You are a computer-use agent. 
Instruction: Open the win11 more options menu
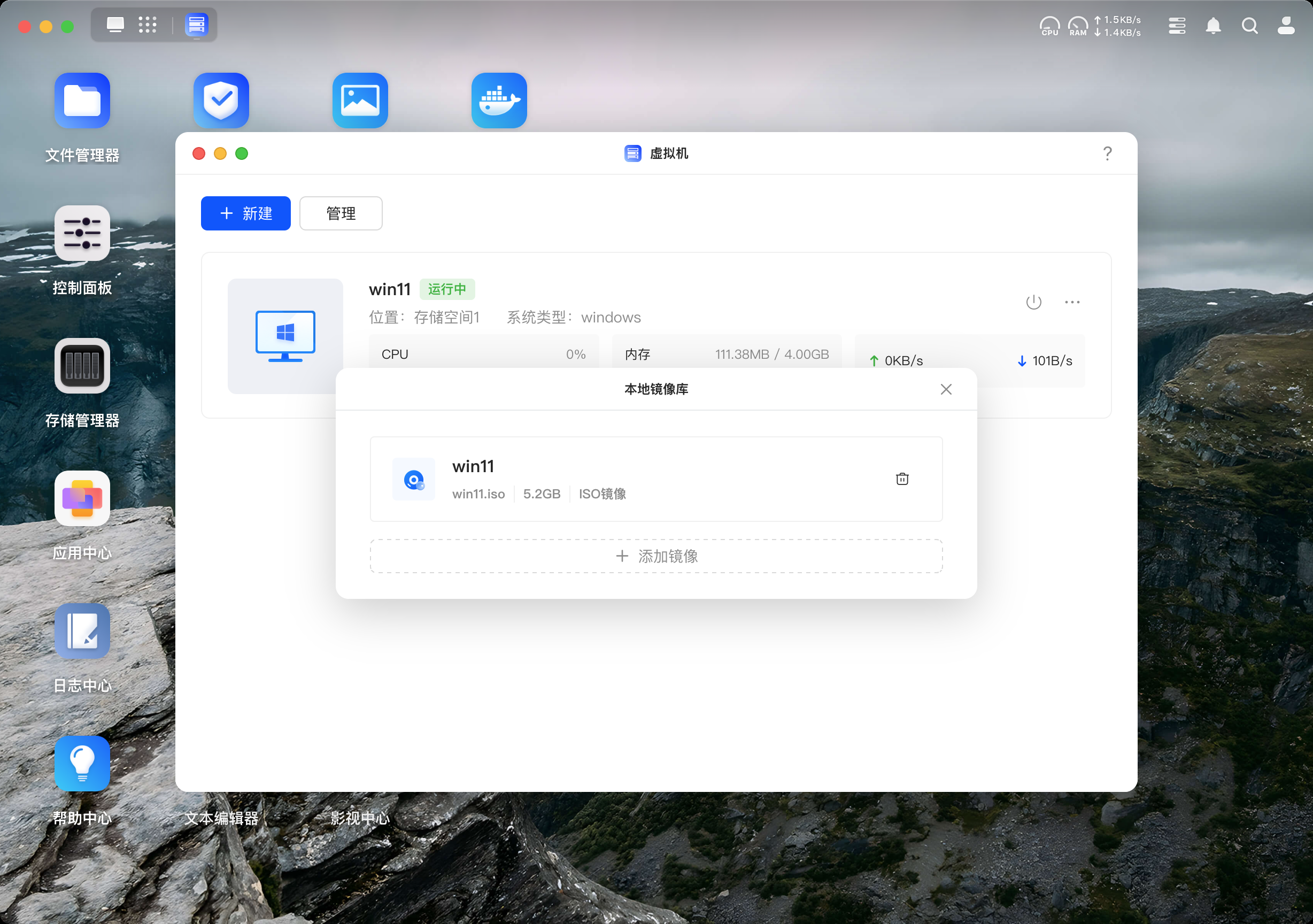1072,302
